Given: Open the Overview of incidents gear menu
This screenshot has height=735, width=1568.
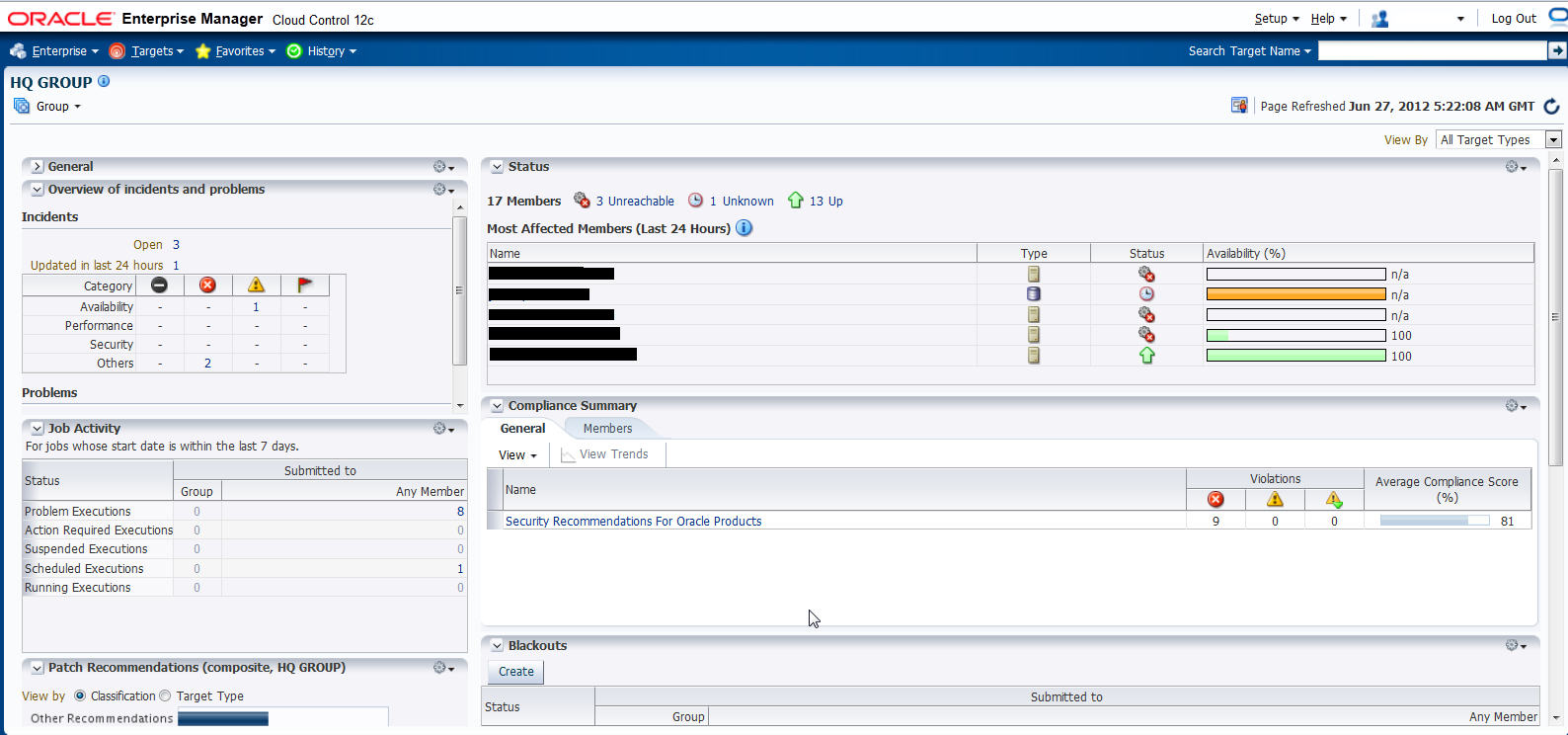Looking at the screenshot, I should (443, 190).
